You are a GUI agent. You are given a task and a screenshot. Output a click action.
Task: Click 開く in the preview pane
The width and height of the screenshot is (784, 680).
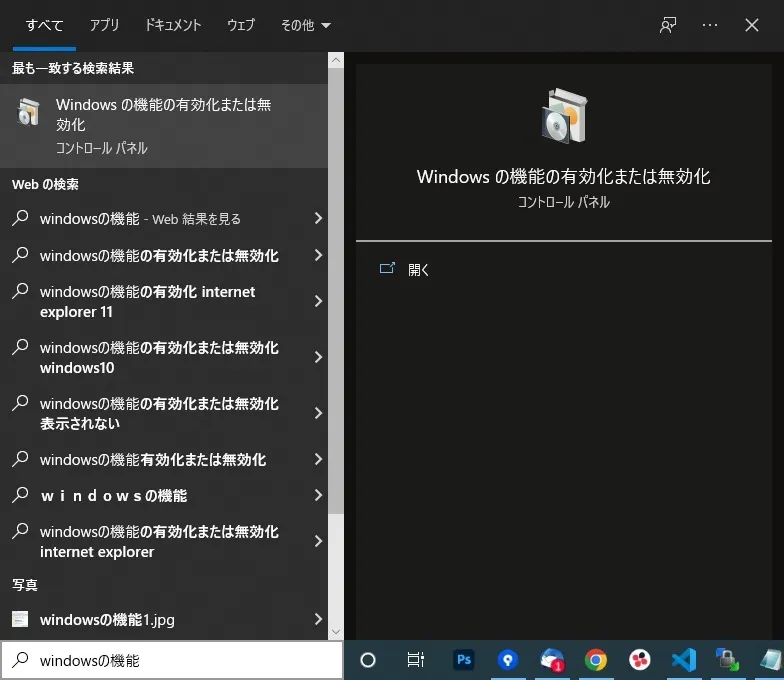(418, 270)
